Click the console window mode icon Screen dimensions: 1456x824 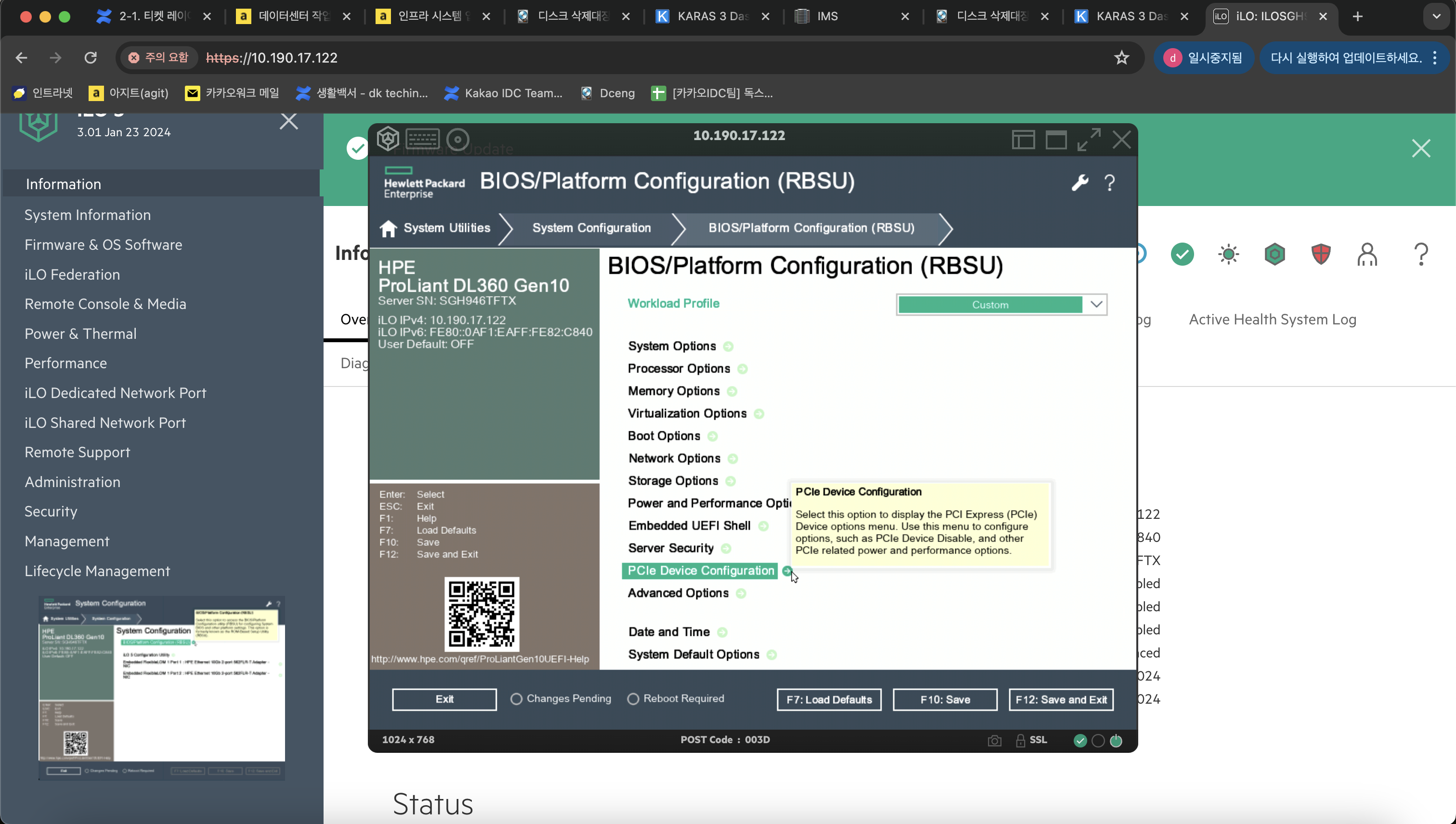click(x=1056, y=140)
